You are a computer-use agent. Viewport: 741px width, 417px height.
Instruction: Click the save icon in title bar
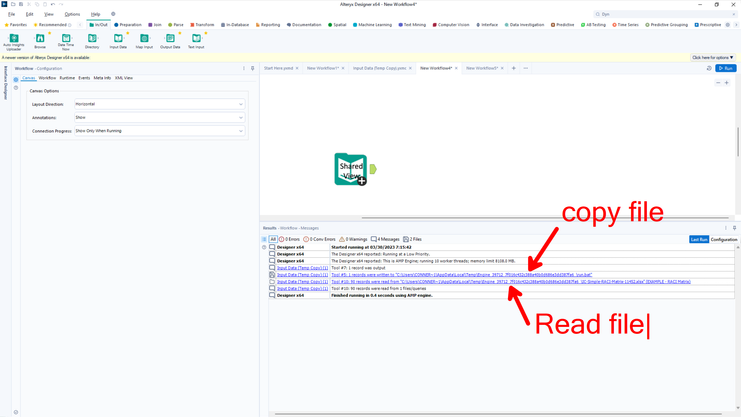tap(21, 4)
